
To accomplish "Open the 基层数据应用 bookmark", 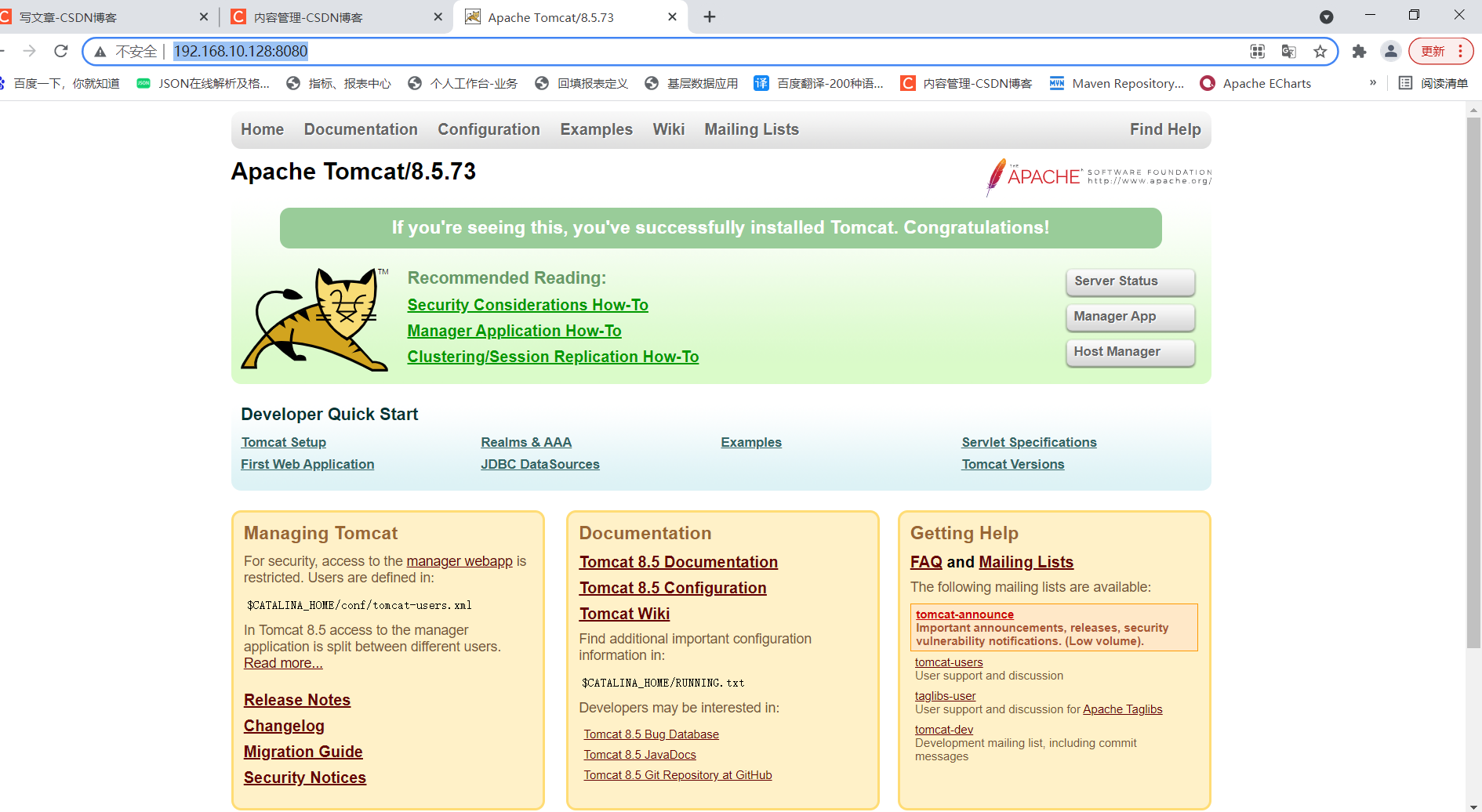I will tap(692, 83).
